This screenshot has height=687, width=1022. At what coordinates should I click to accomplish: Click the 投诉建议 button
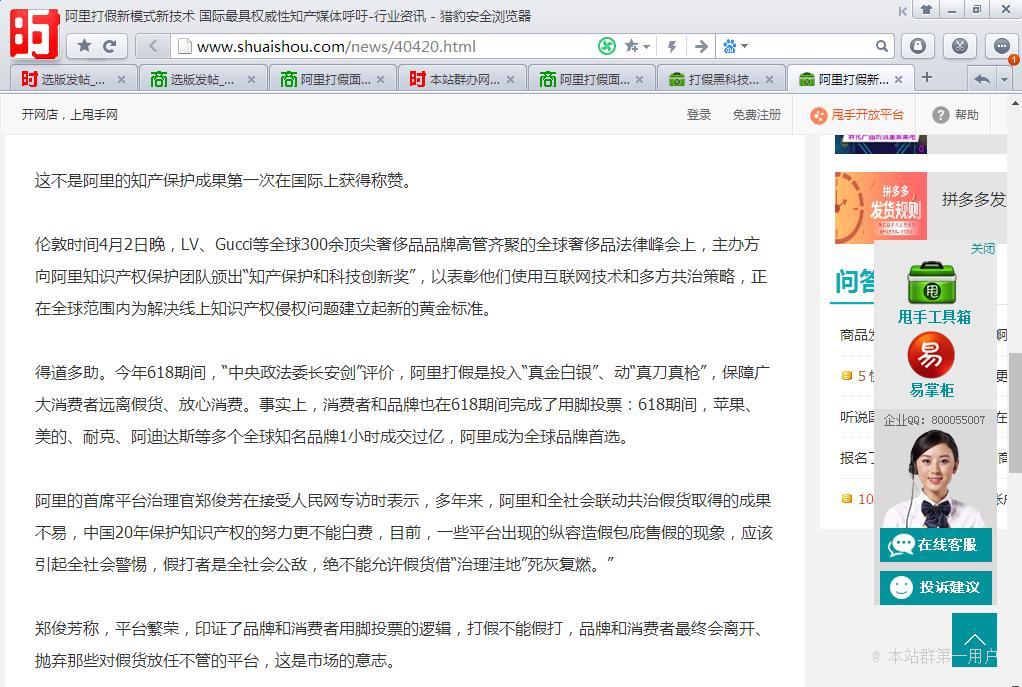coord(936,587)
